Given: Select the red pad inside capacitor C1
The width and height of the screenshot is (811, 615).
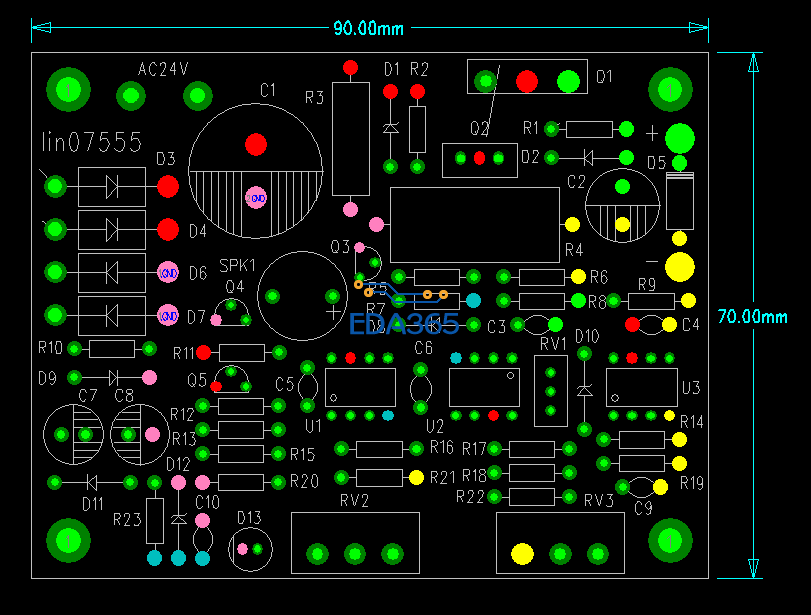Looking at the screenshot, I should pyautogui.click(x=256, y=144).
